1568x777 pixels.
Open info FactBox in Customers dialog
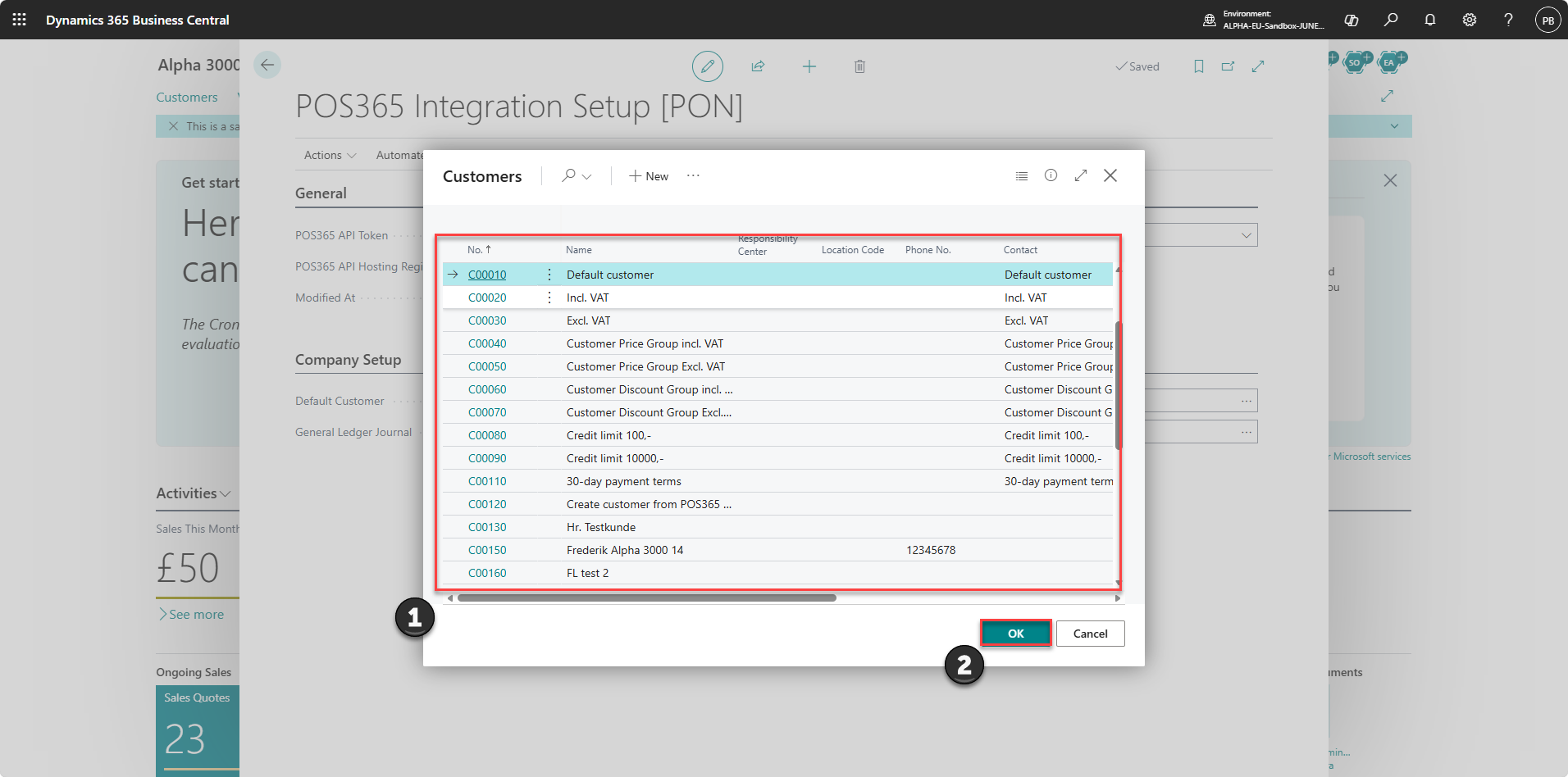tap(1051, 175)
